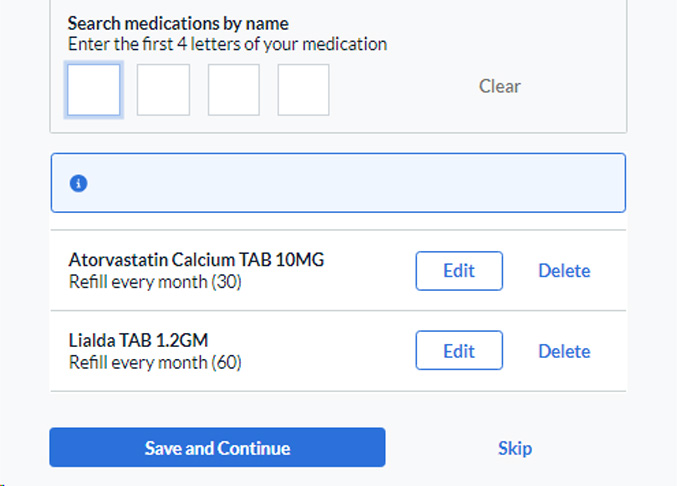Click the fourth medication letter box
Image resolution: width=677 pixels, height=486 pixels.
pyautogui.click(x=303, y=90)
